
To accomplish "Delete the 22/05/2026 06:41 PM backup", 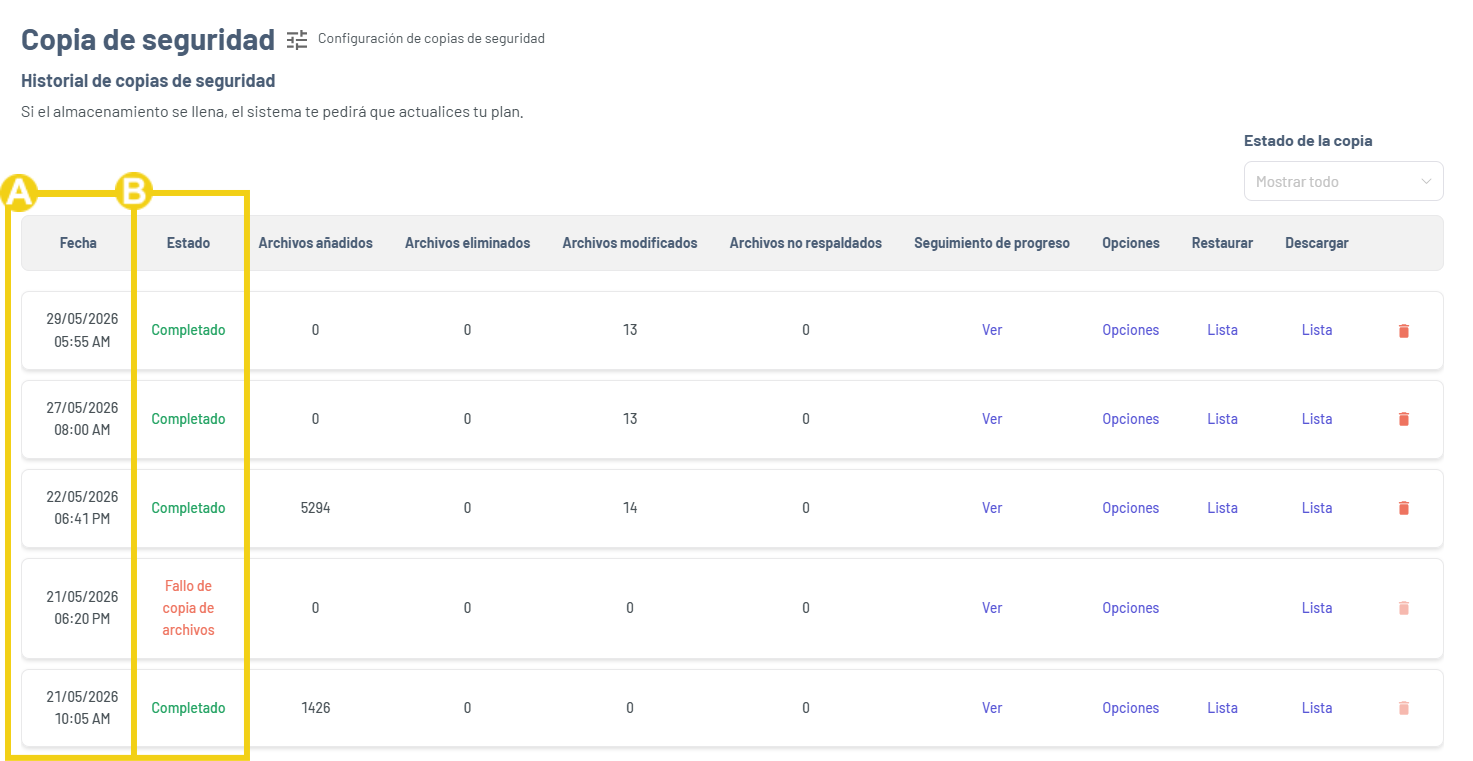I will (x=1403, y=509).
